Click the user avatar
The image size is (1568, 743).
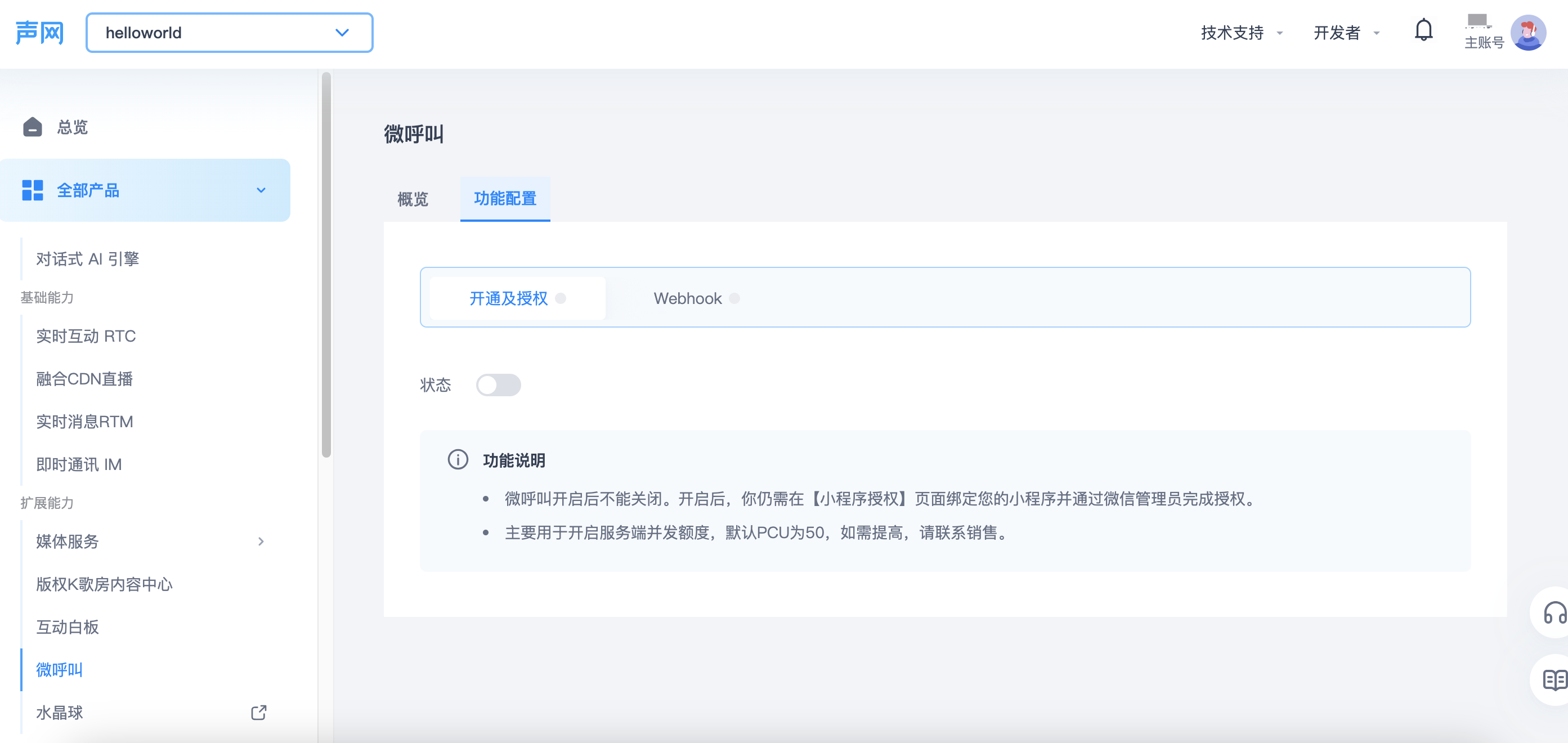1529,32
